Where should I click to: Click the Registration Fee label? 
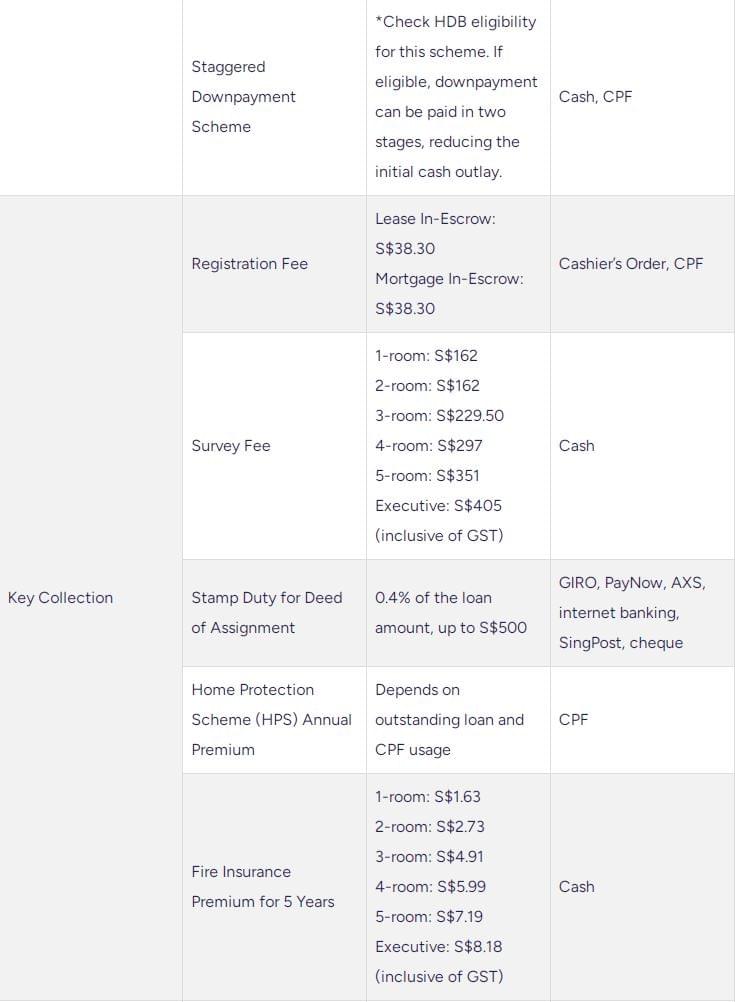click(x=249, y=263)
